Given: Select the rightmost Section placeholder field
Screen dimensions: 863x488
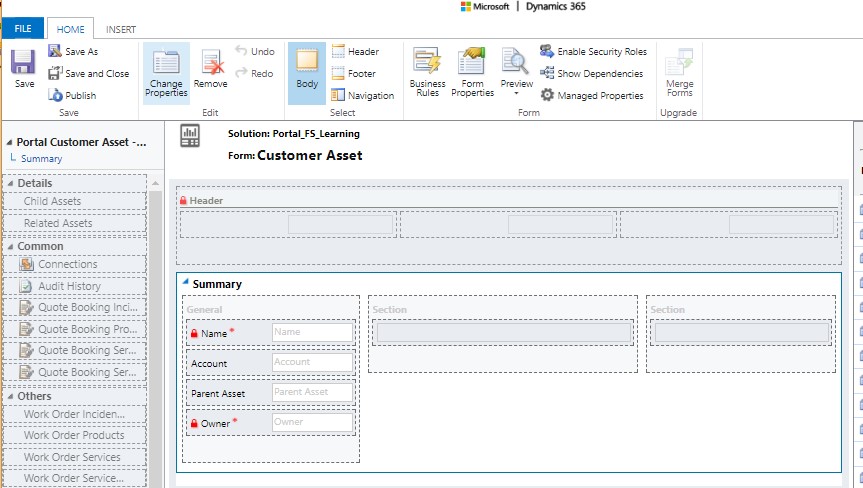Looking at the screenshot, I should (741, 333).
